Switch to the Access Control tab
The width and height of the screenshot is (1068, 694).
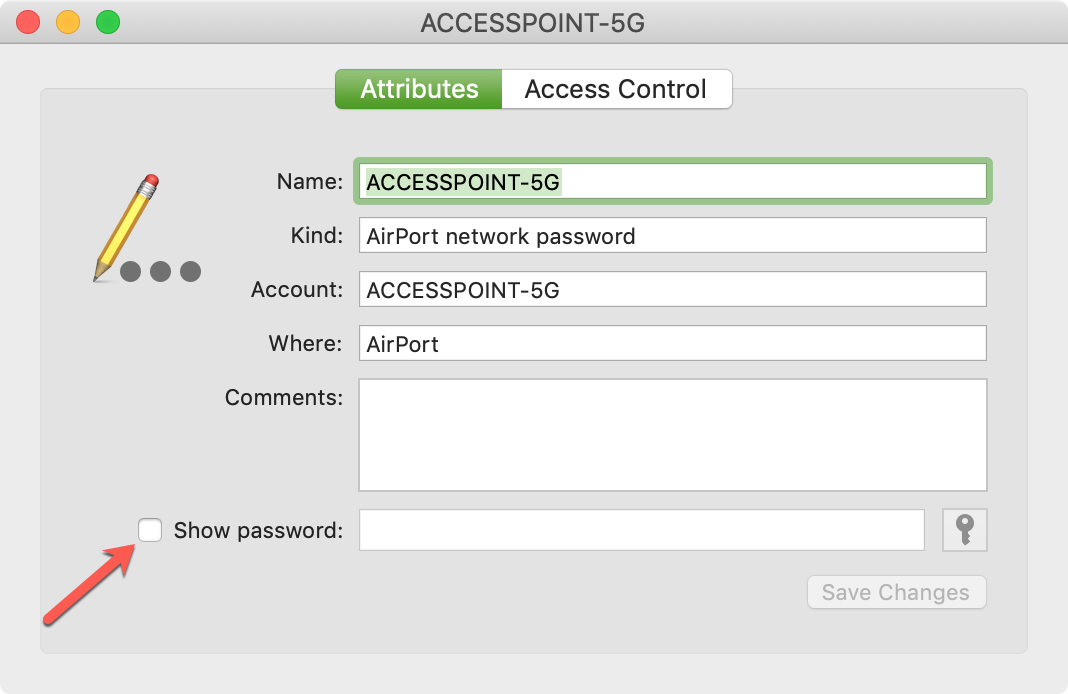pos(616,89)
